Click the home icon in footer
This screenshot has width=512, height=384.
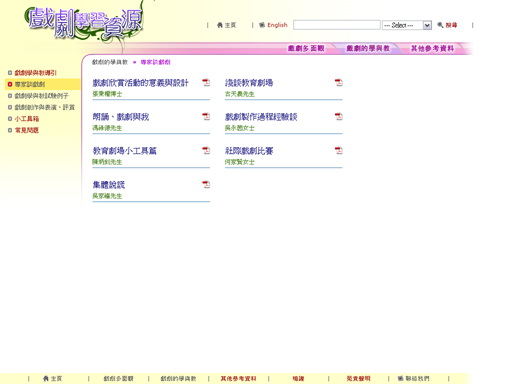click(46, 378)
